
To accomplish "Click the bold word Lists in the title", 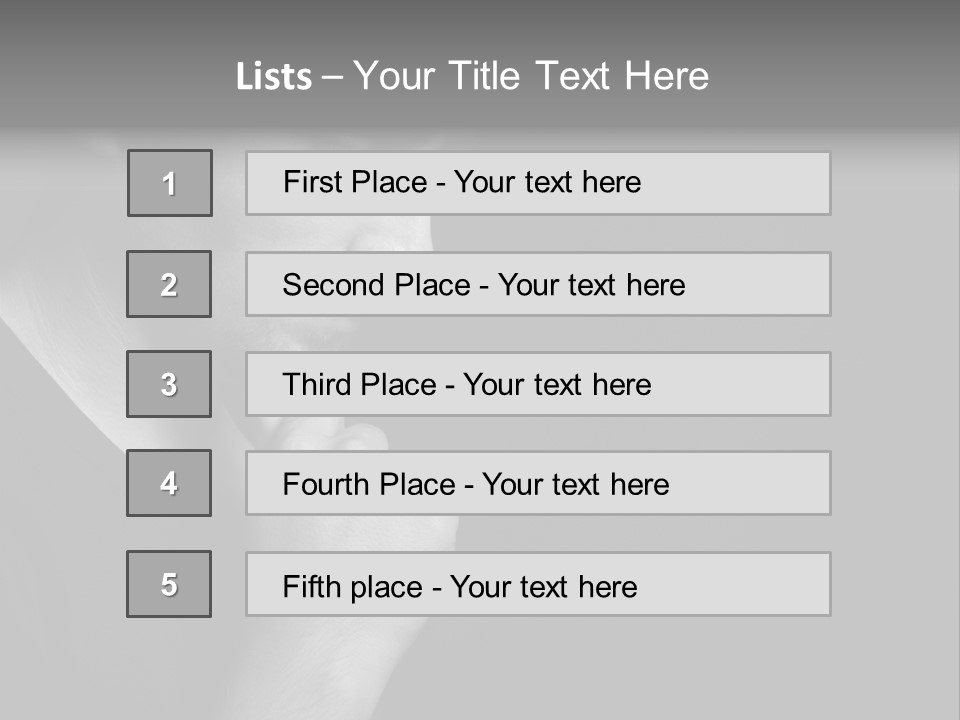I will (x=274, y=77).
